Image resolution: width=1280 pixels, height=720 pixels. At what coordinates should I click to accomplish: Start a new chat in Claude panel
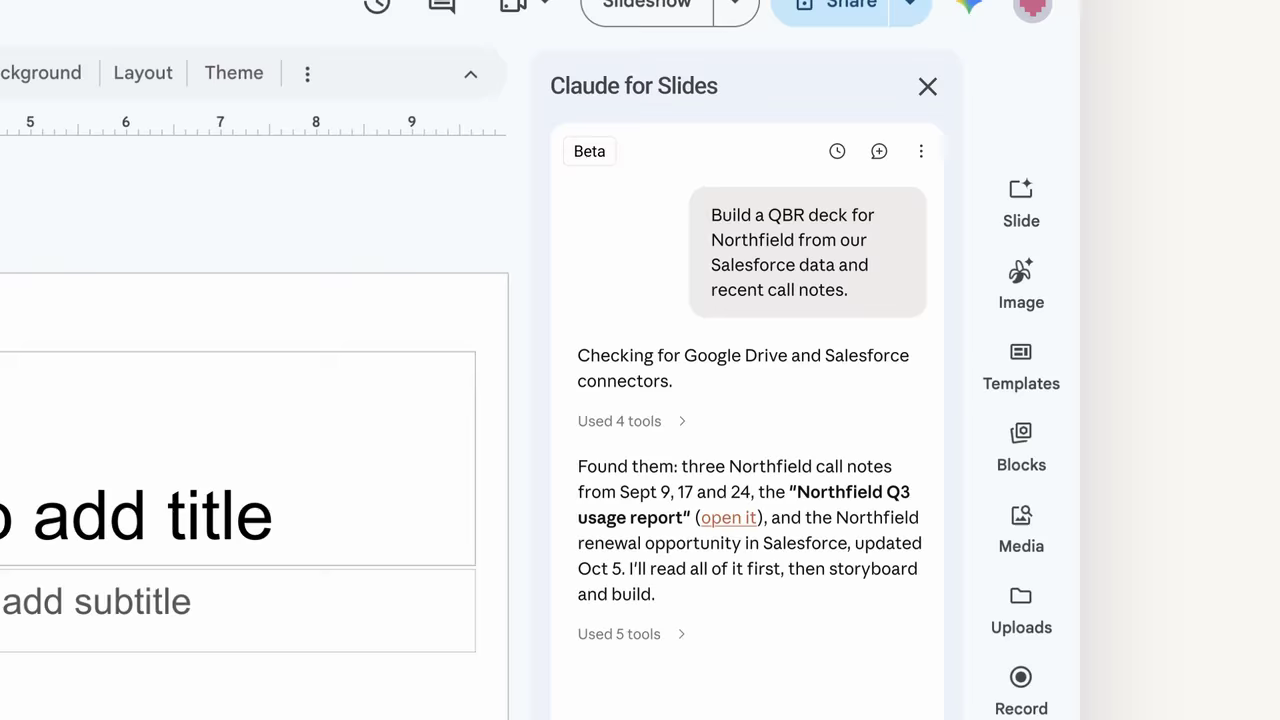click(x=879, y=151)
